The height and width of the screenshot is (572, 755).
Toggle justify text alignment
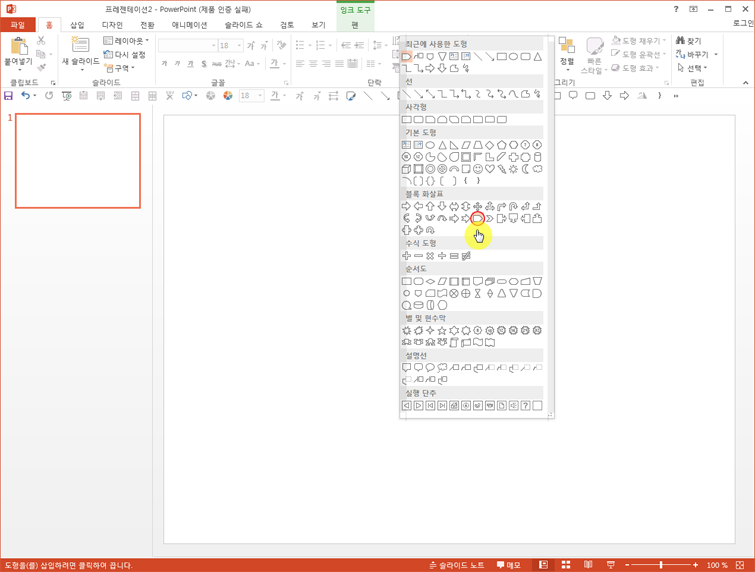coord(339,64)
